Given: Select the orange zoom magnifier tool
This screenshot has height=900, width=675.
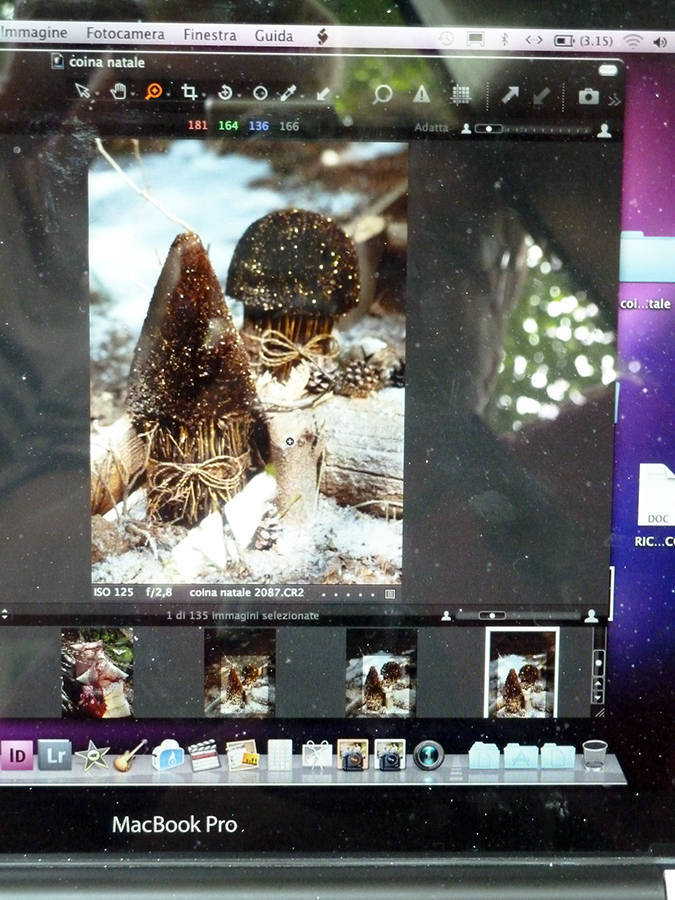Looking at the screenshot, I should click(x=153, y=92).
